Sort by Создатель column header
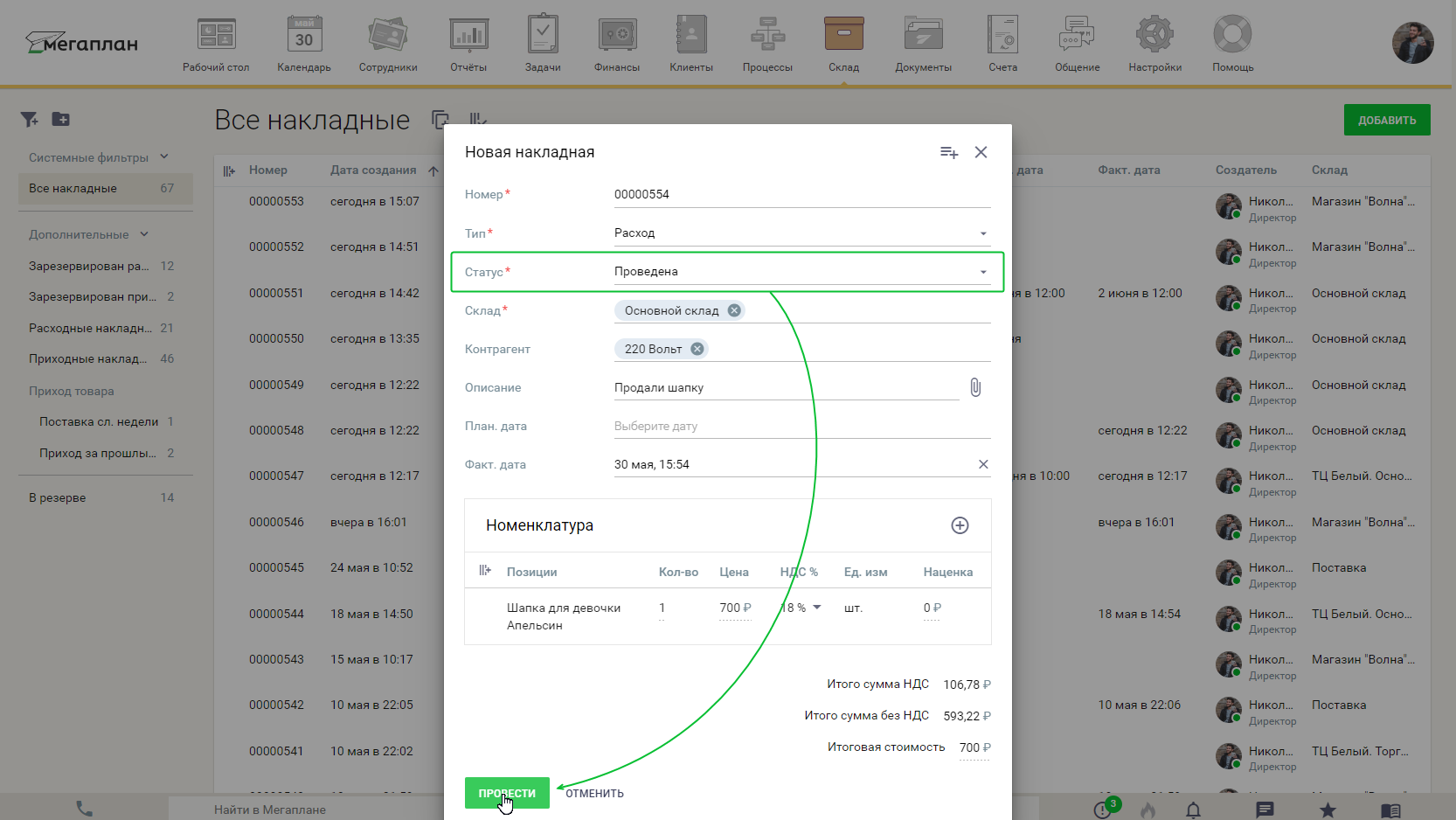 (1246, 170)
